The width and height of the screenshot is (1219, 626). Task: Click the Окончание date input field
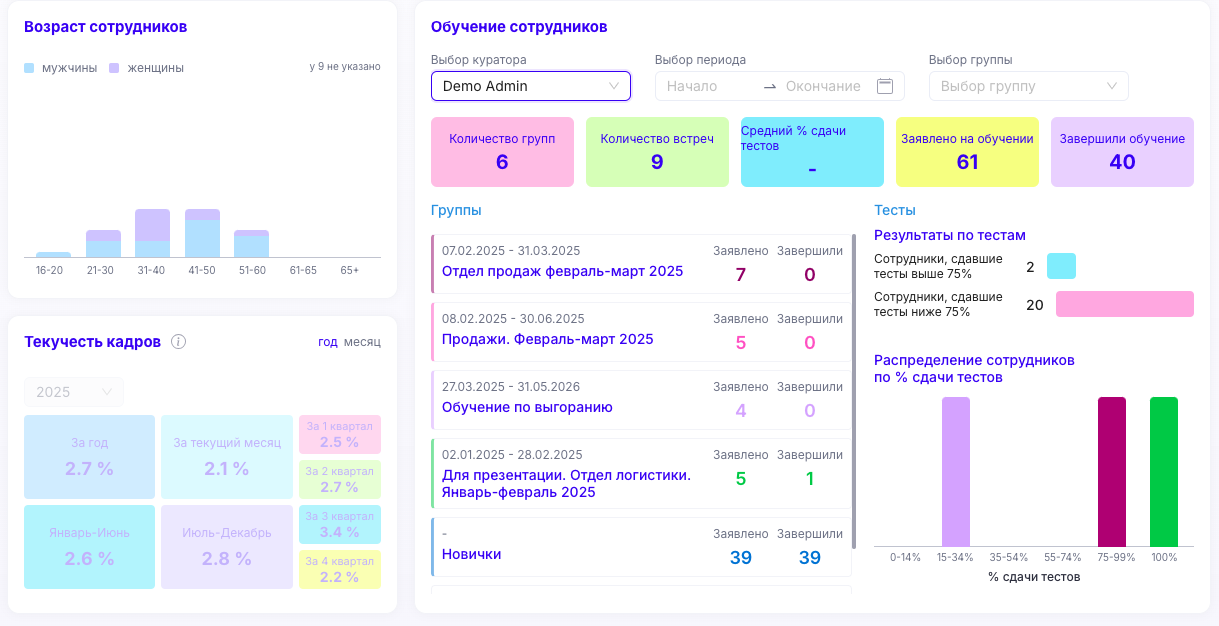pyautogui.click(x=822, y=86)
